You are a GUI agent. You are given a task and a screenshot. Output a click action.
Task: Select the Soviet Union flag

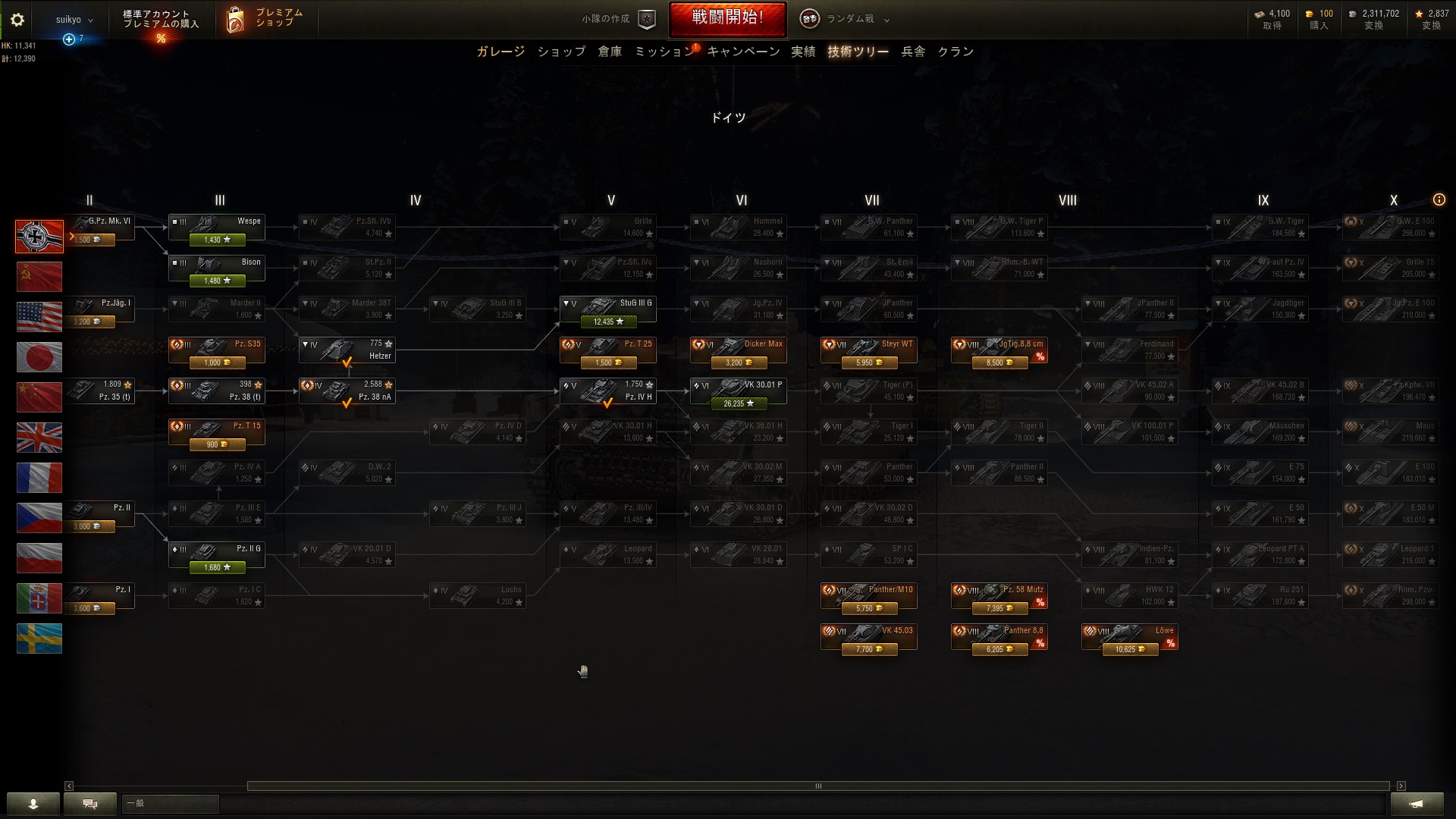click(39, 277)
